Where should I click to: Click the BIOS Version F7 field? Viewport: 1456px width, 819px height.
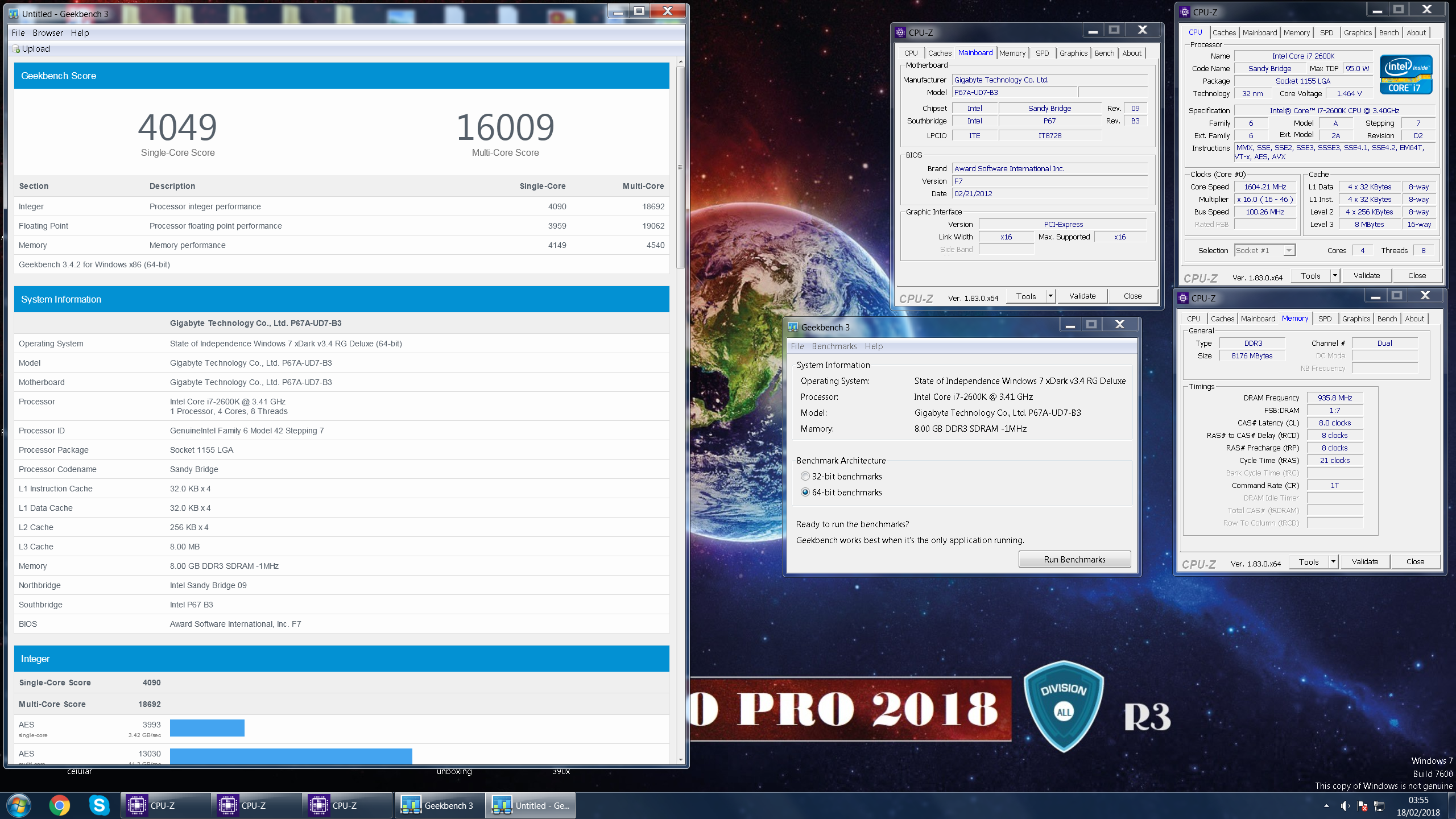coord(1049,181)
